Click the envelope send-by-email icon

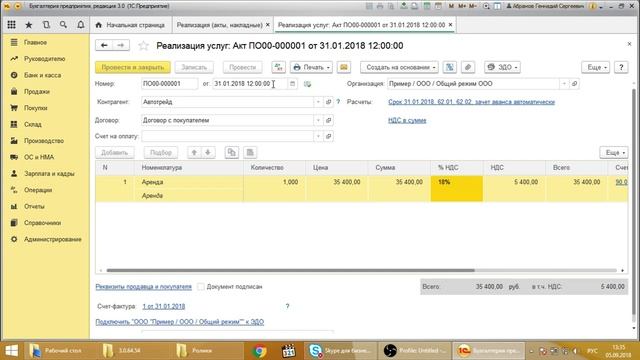[x=344, y=67]
